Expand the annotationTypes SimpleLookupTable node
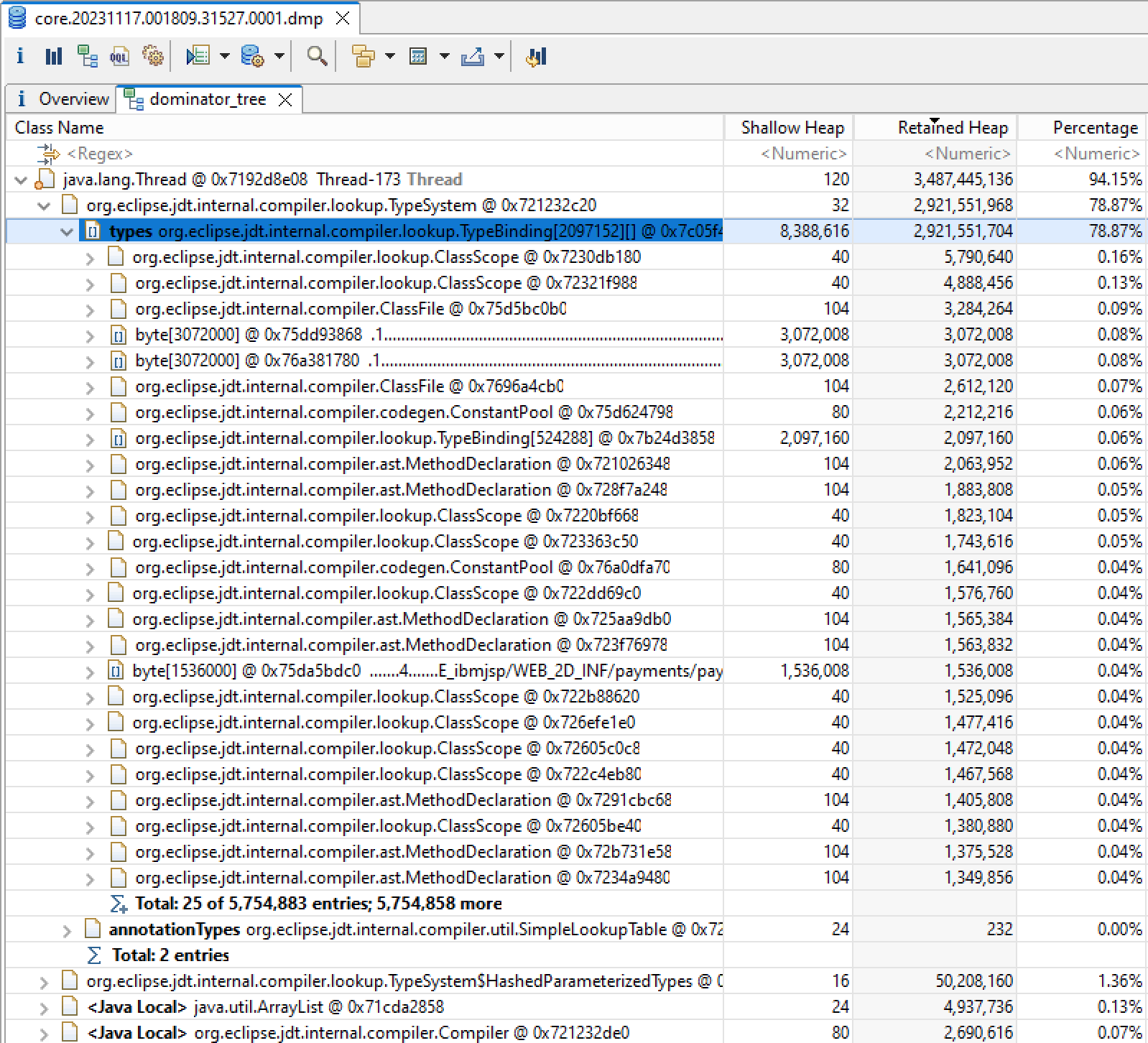 [67, 930]
